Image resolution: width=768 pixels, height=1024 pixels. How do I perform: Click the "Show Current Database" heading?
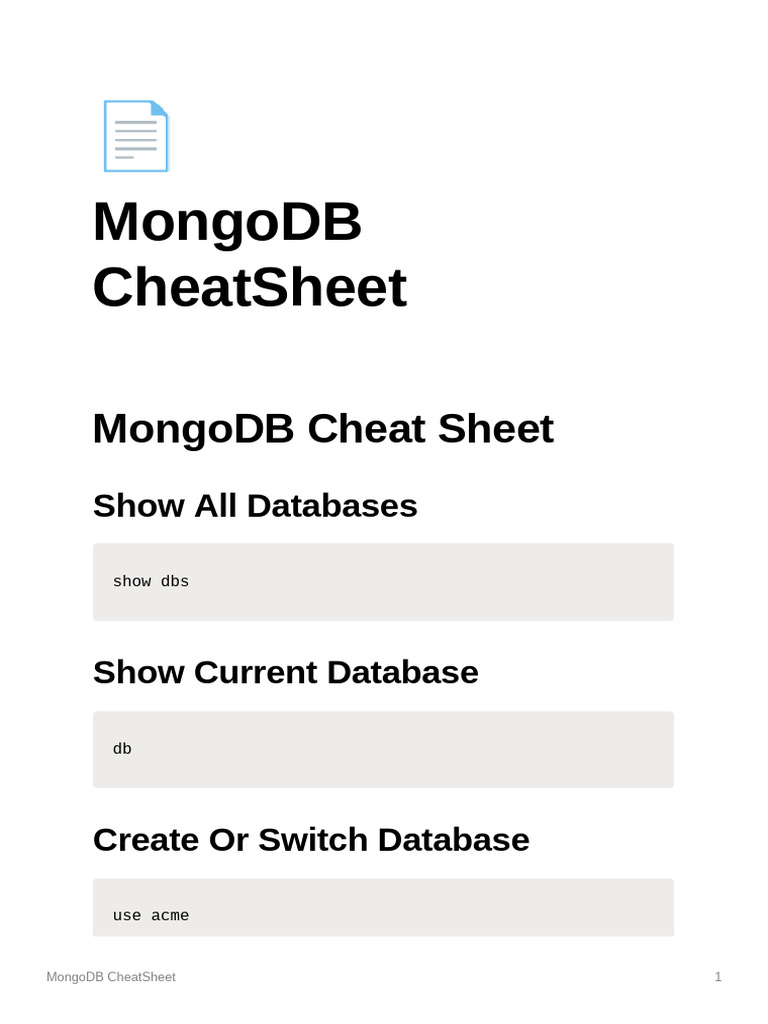(285, 672)
